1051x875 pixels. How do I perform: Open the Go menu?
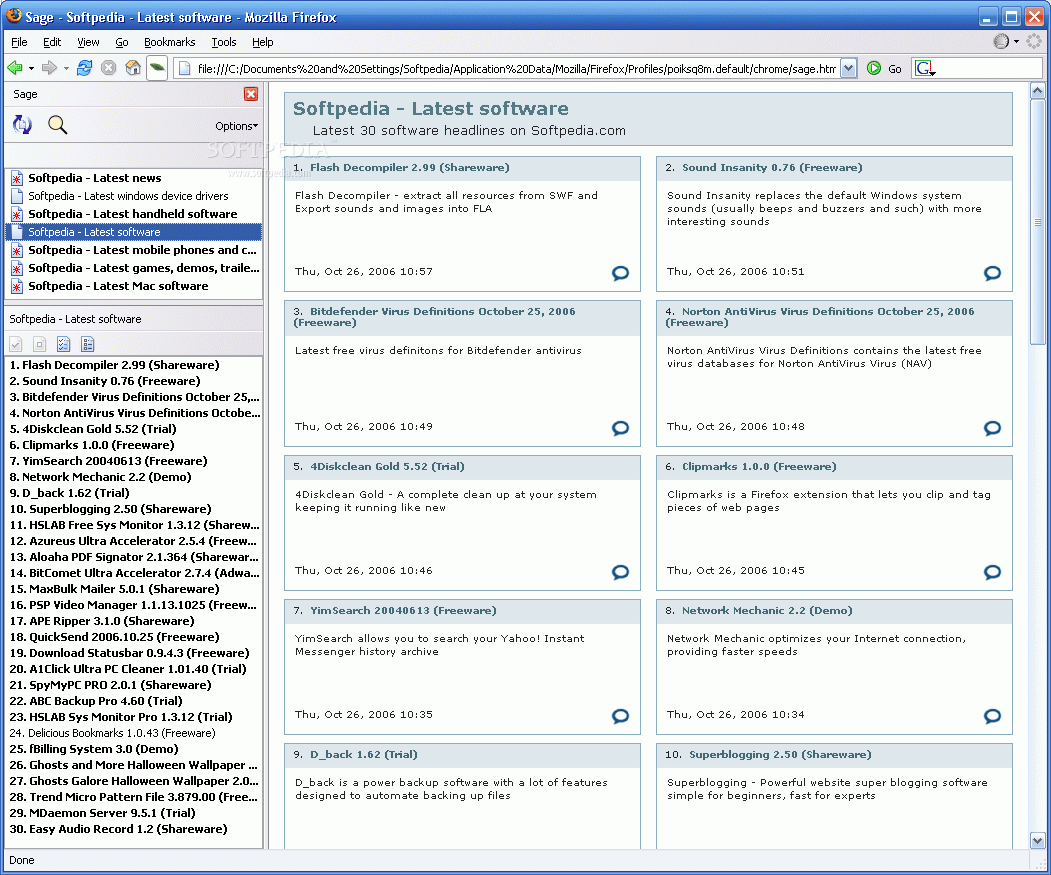tap(121, 42)
